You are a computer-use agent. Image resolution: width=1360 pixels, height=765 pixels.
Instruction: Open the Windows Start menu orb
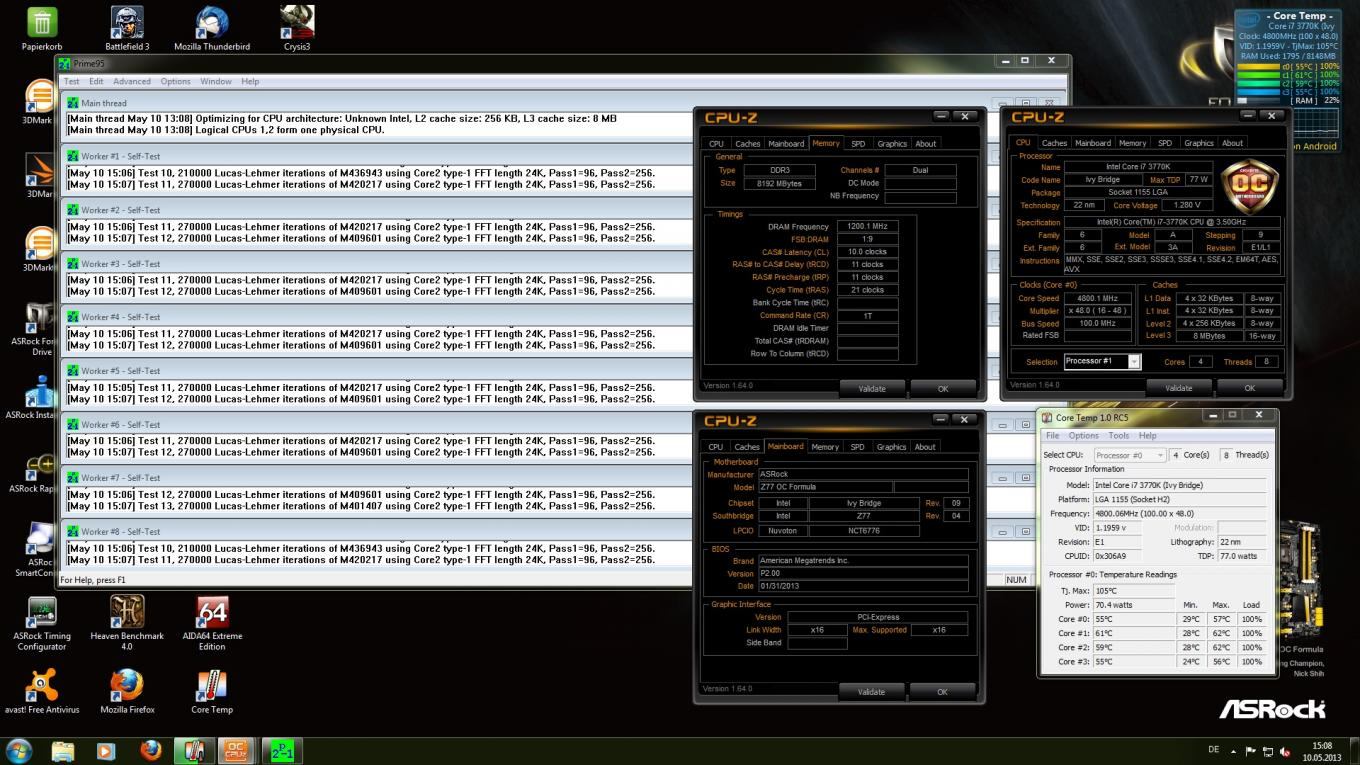(19, 750)
